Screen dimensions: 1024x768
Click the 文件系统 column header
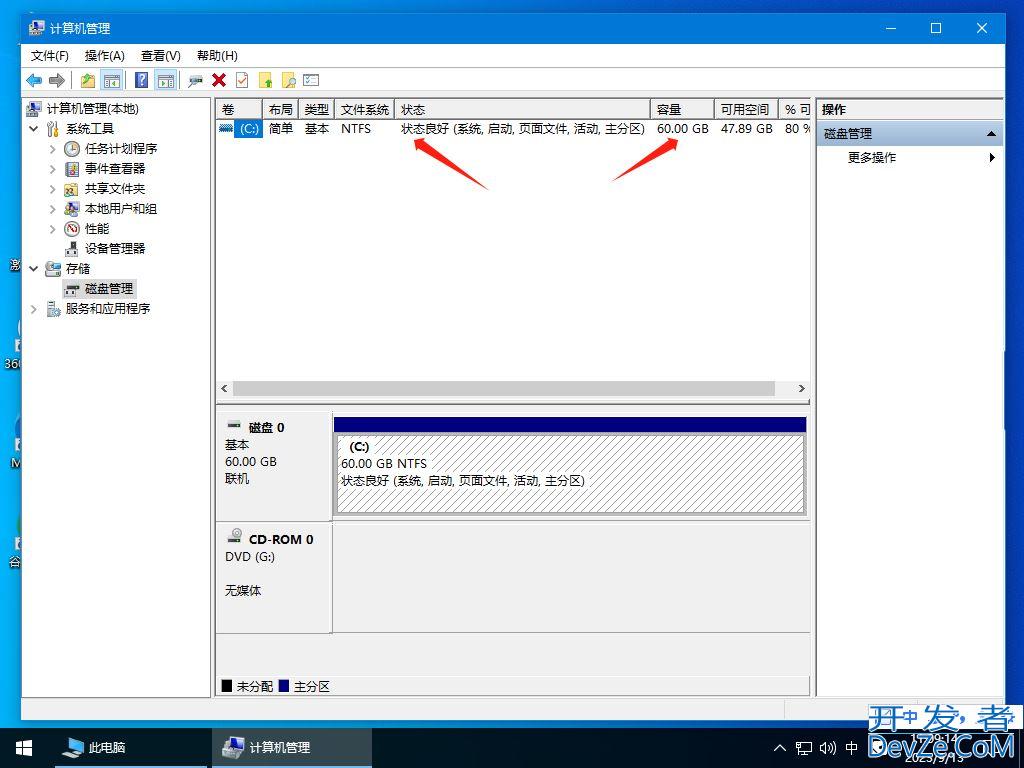[364, 109]
